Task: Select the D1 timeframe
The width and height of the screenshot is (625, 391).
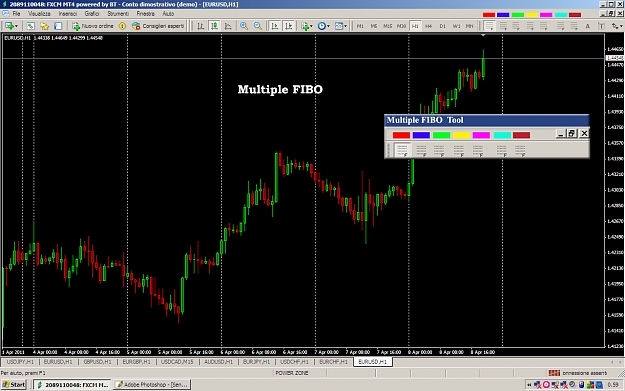Action: point(442,26)
